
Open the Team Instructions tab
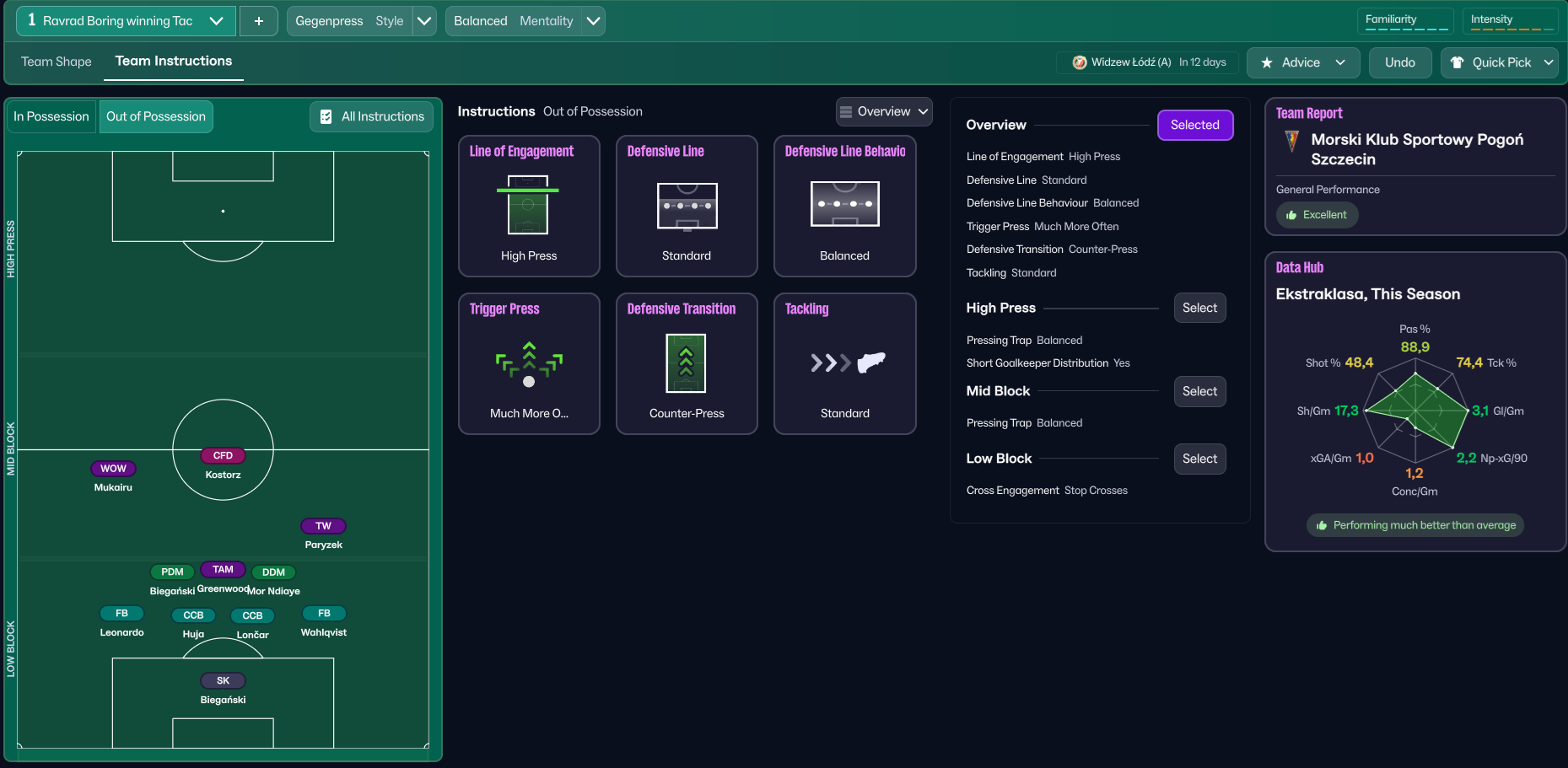coord(174,62)
